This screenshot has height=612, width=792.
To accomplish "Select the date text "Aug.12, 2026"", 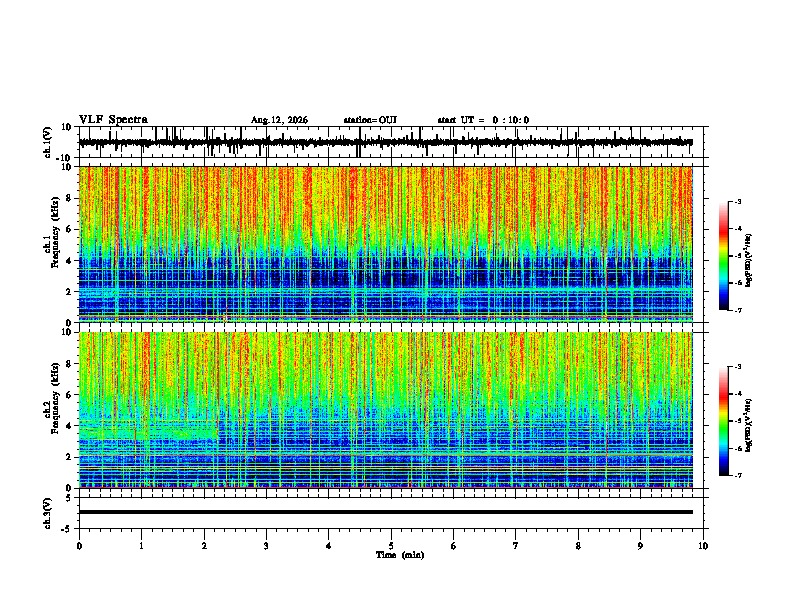I will point(279,120).
